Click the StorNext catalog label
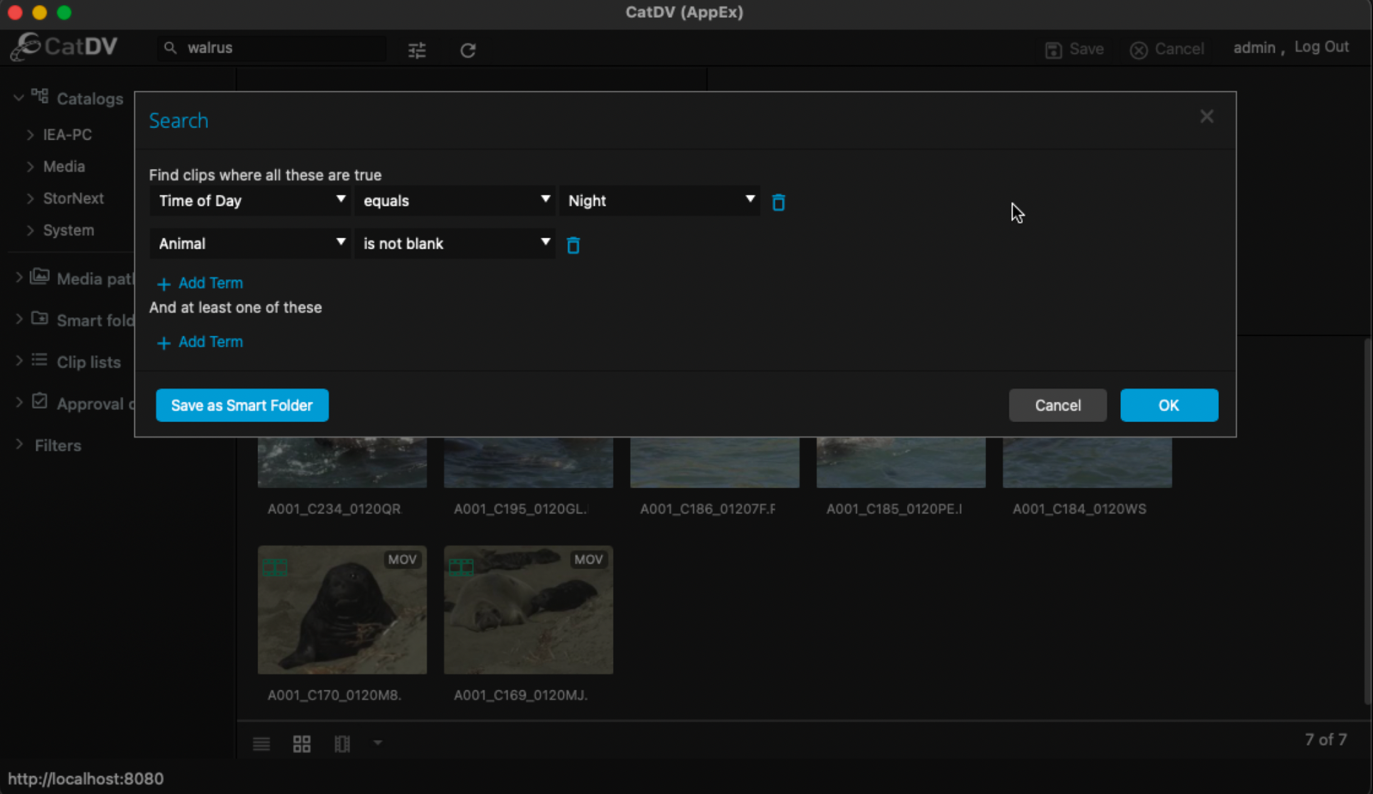Viewport: 1373px width, 794px height. 73,198
